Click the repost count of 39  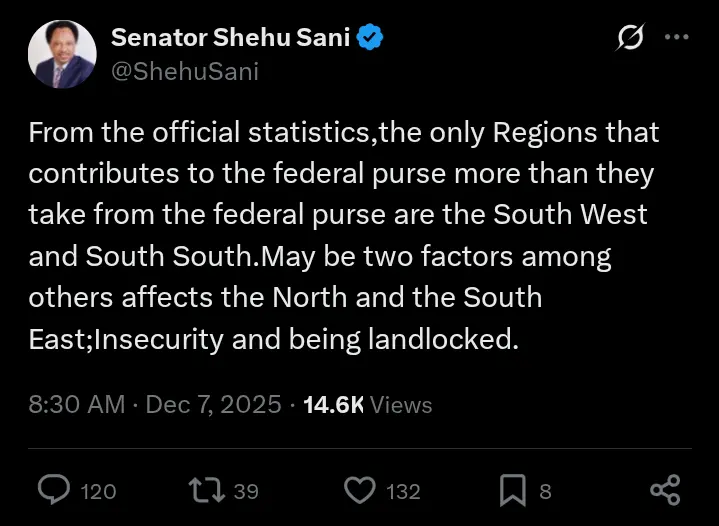pos(246,491)
